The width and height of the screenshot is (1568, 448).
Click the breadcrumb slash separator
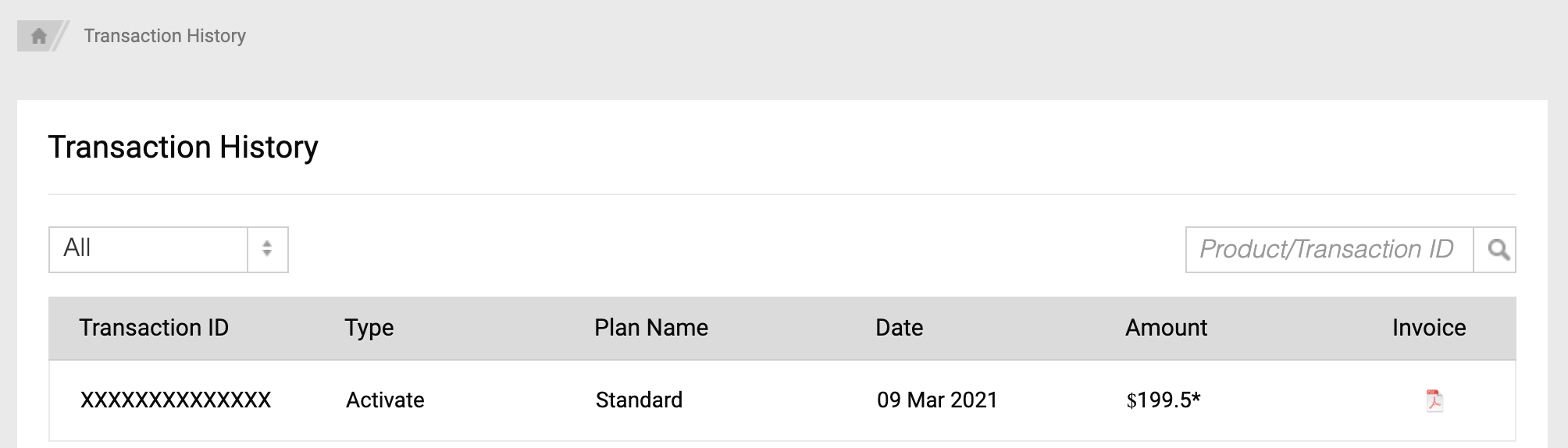click(x=62, y=36)
